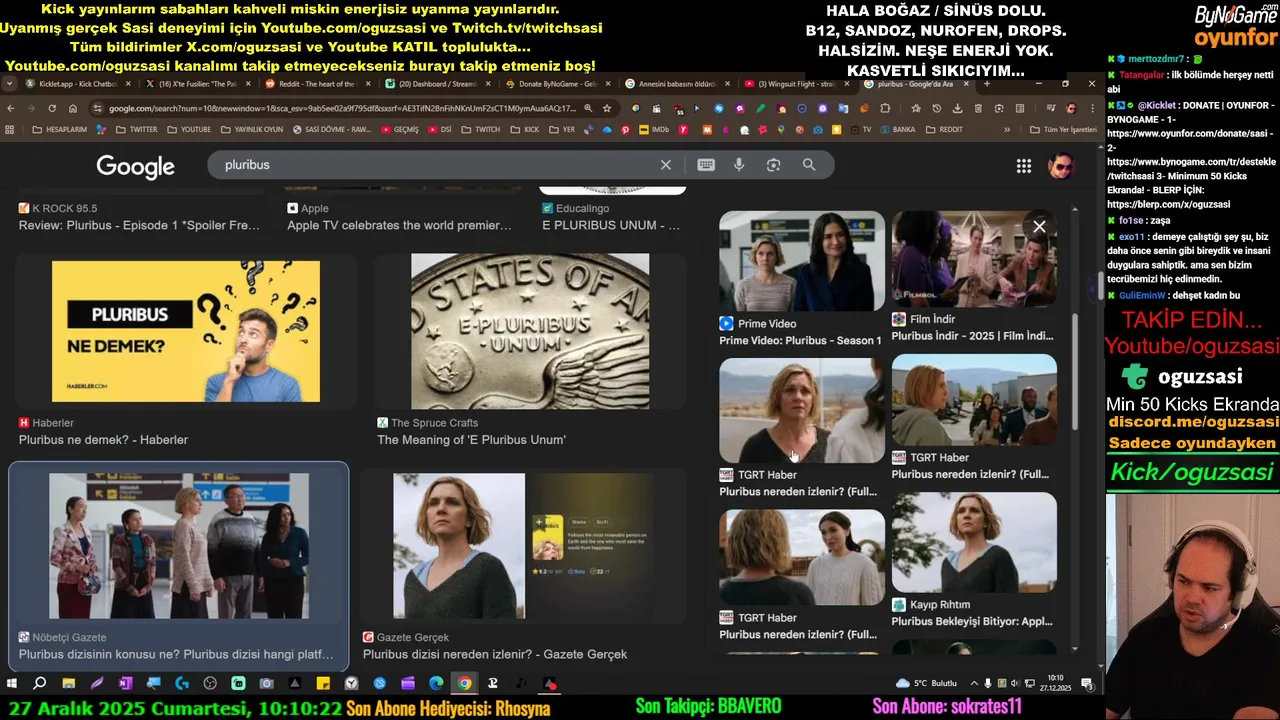Viewport: 1280px width, 720px height.
Task: Switch to Wingsuit Flight YouTube tab
Action: [795, 84]
